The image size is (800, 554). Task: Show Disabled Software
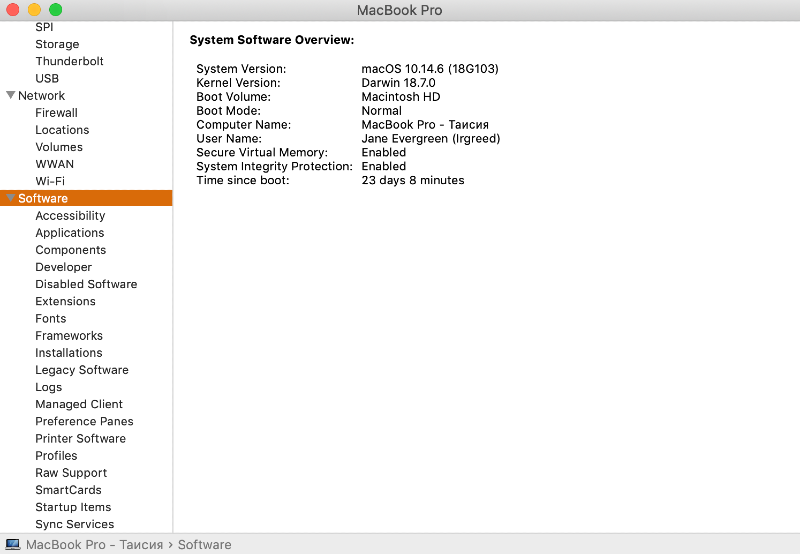(x=86, y=284)
